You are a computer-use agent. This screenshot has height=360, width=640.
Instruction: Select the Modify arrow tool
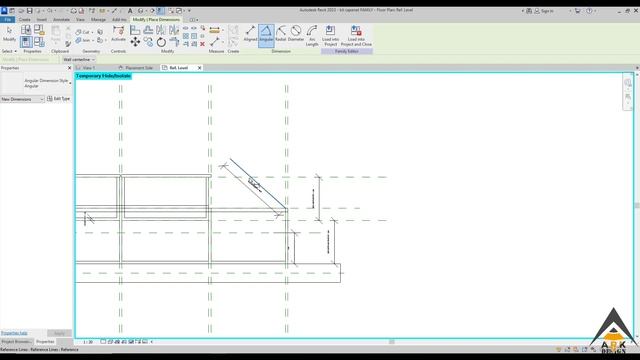9,33
